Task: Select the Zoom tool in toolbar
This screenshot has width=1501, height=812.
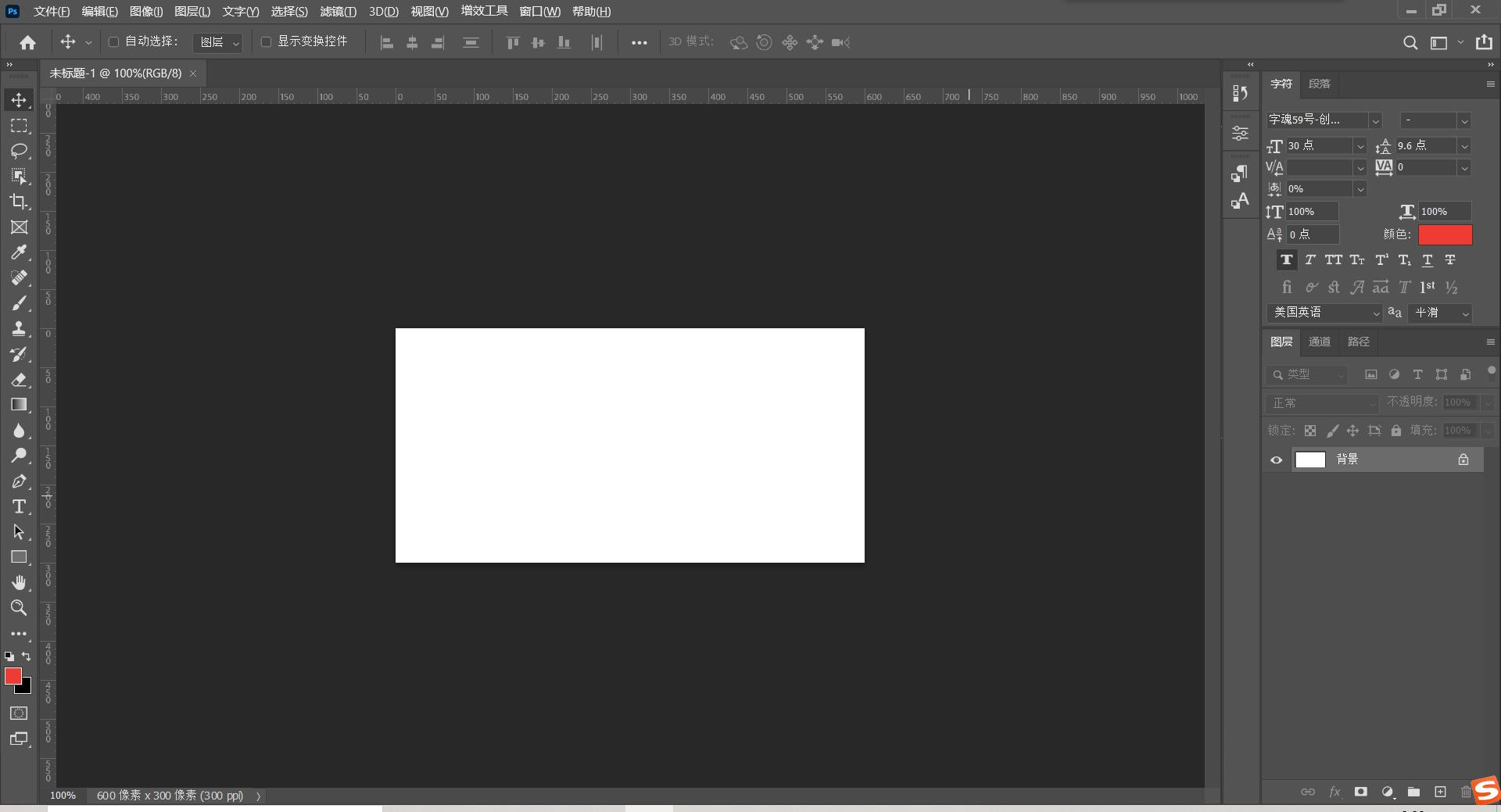Action: (x=19, y=607)
